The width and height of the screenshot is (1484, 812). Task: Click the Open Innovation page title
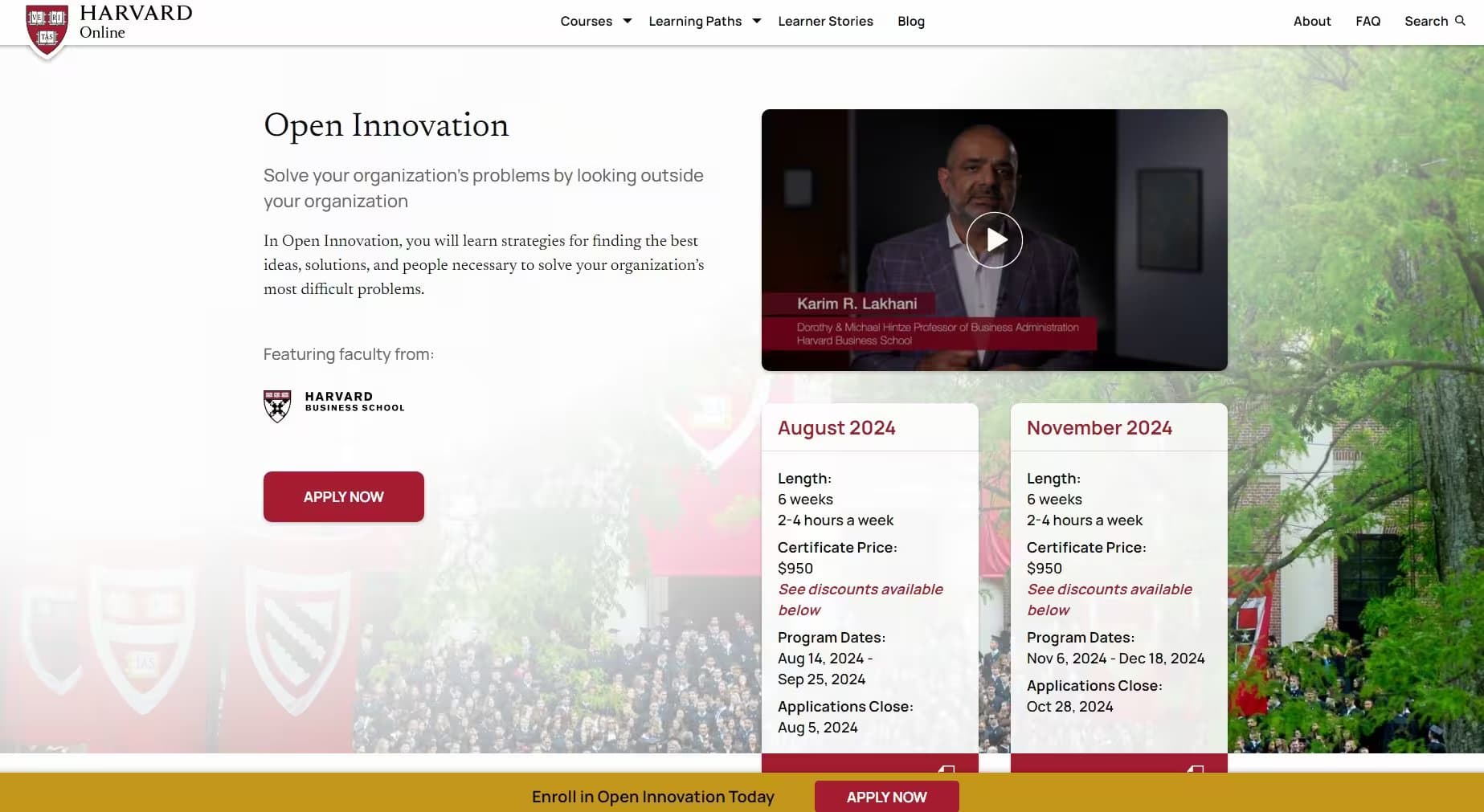[386, 125]
